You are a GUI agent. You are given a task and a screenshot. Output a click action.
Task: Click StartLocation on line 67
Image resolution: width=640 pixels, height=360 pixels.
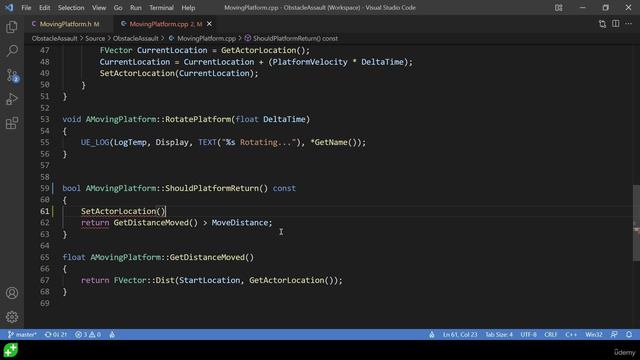[210, 280]
